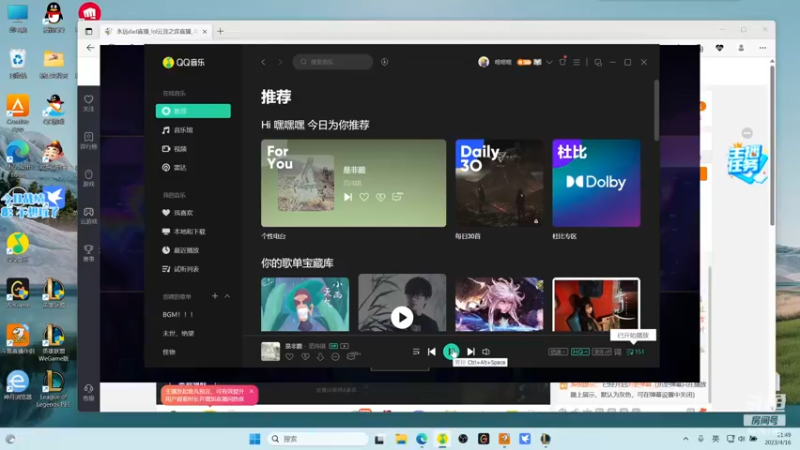Viewport: 800px width, 450px height.
Task: Open QQ Music icon in the taskbar
Action: 442,439
